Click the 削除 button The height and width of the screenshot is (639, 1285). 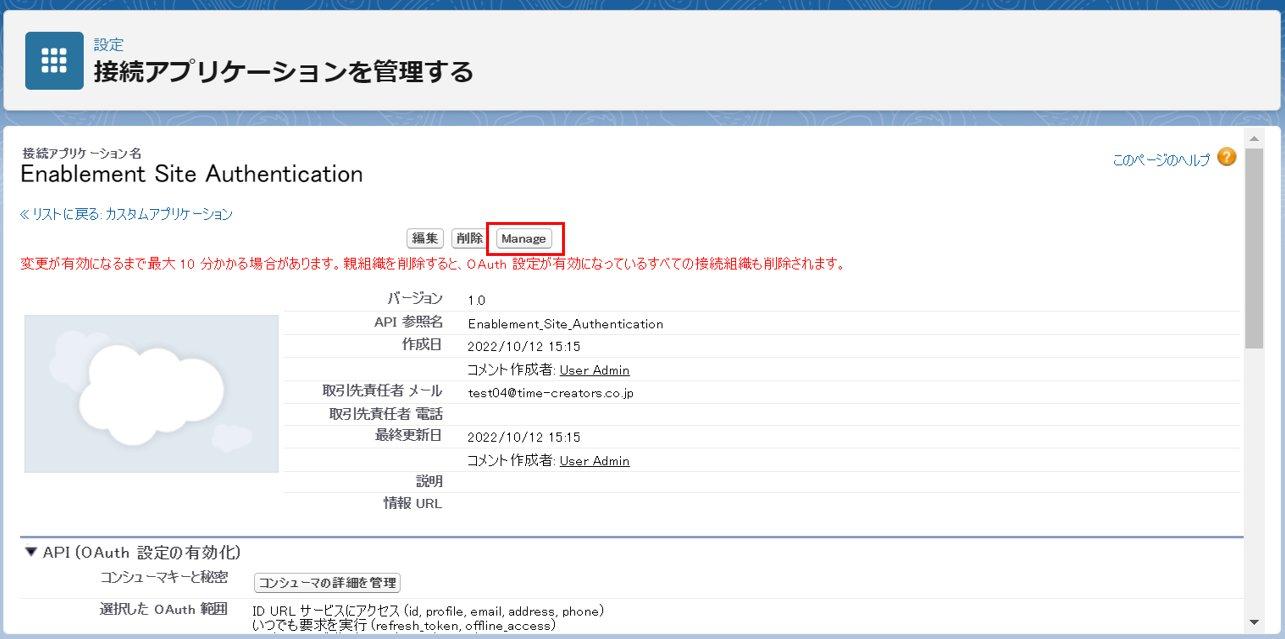pyautogui.click(x=468, y=238)
